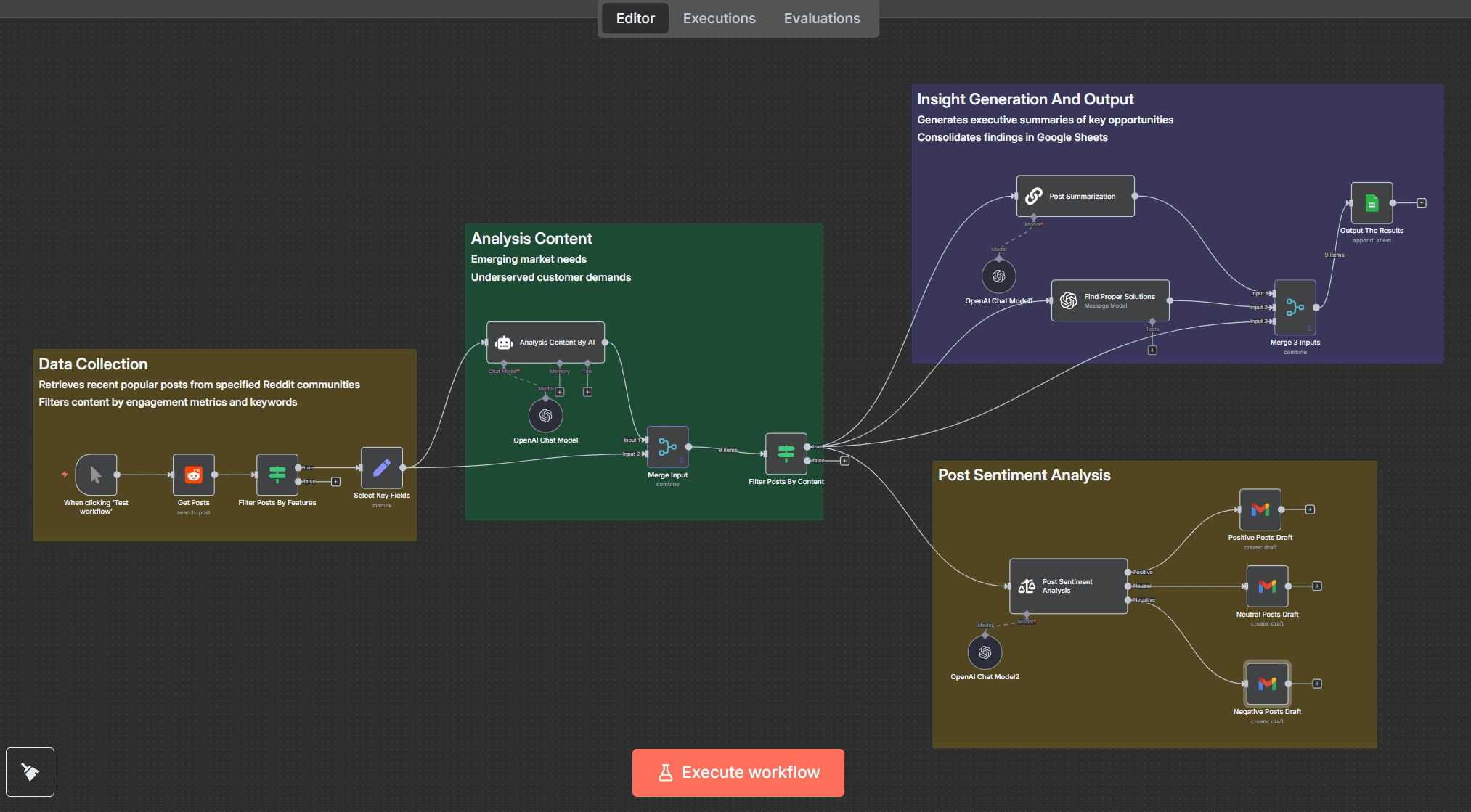Open the Evaluations tab
1471x812 pixels.
822,18
